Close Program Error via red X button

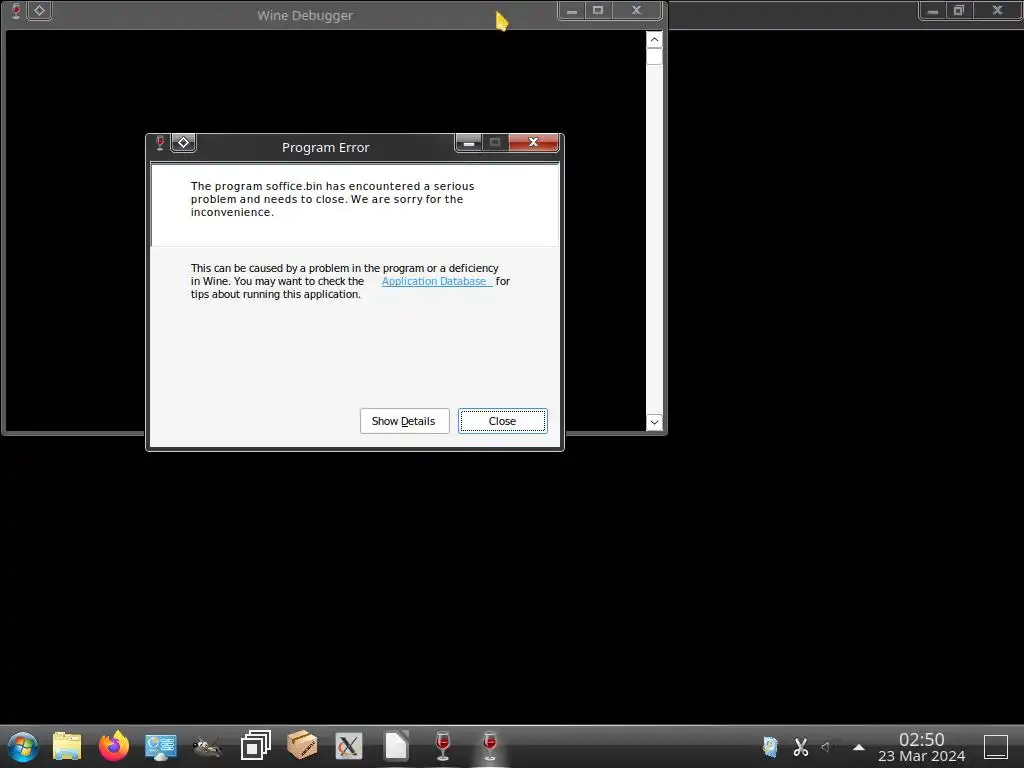click(x=534, y=142)
